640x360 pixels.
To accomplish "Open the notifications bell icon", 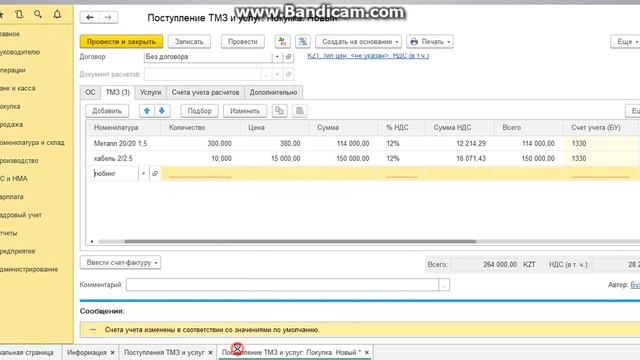I will coord(57,15).
